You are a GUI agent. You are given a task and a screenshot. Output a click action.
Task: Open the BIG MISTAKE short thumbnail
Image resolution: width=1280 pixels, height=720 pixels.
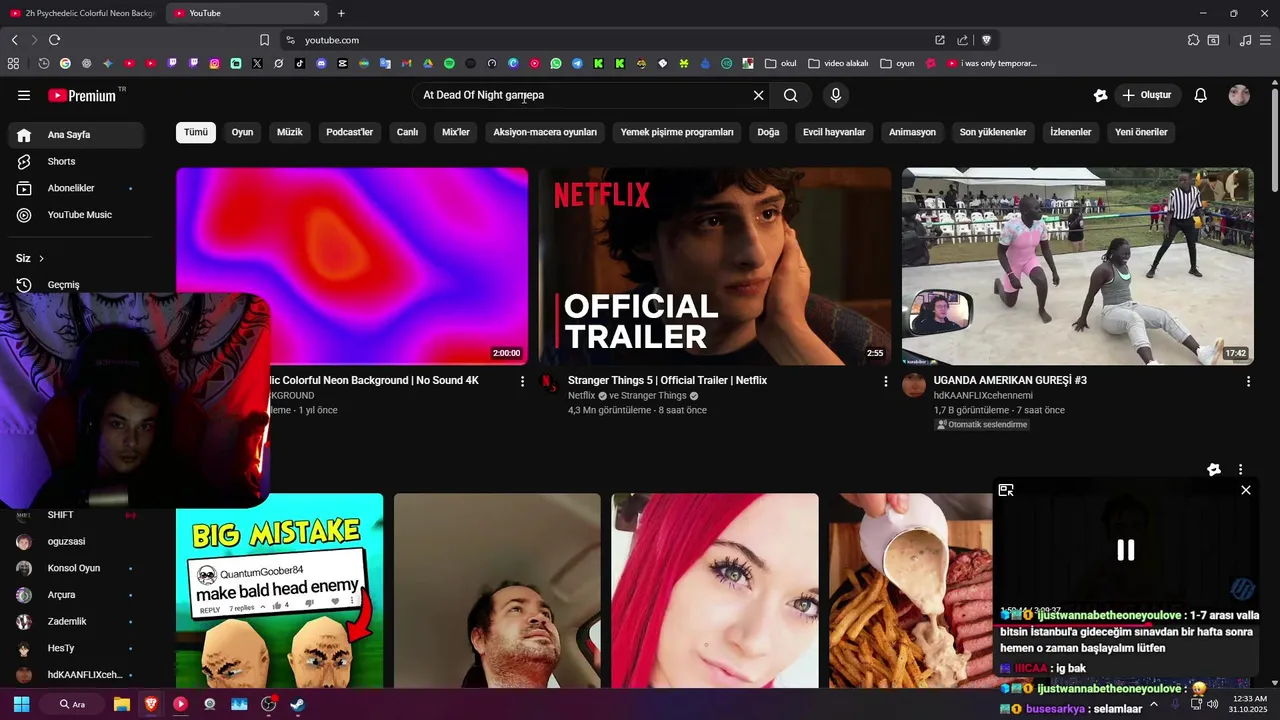[x=279, y=590]
